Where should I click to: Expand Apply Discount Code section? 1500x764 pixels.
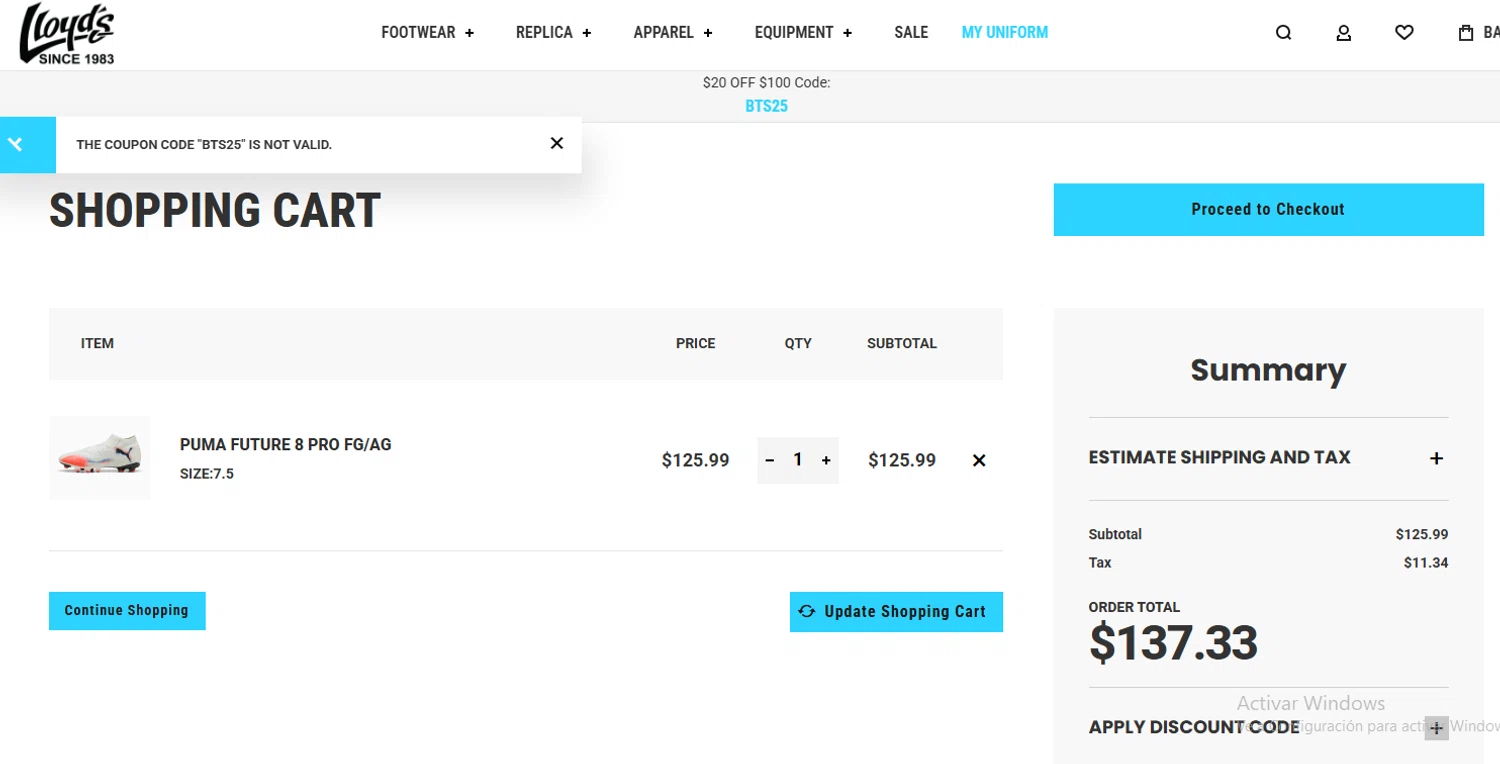point(1268,727)
